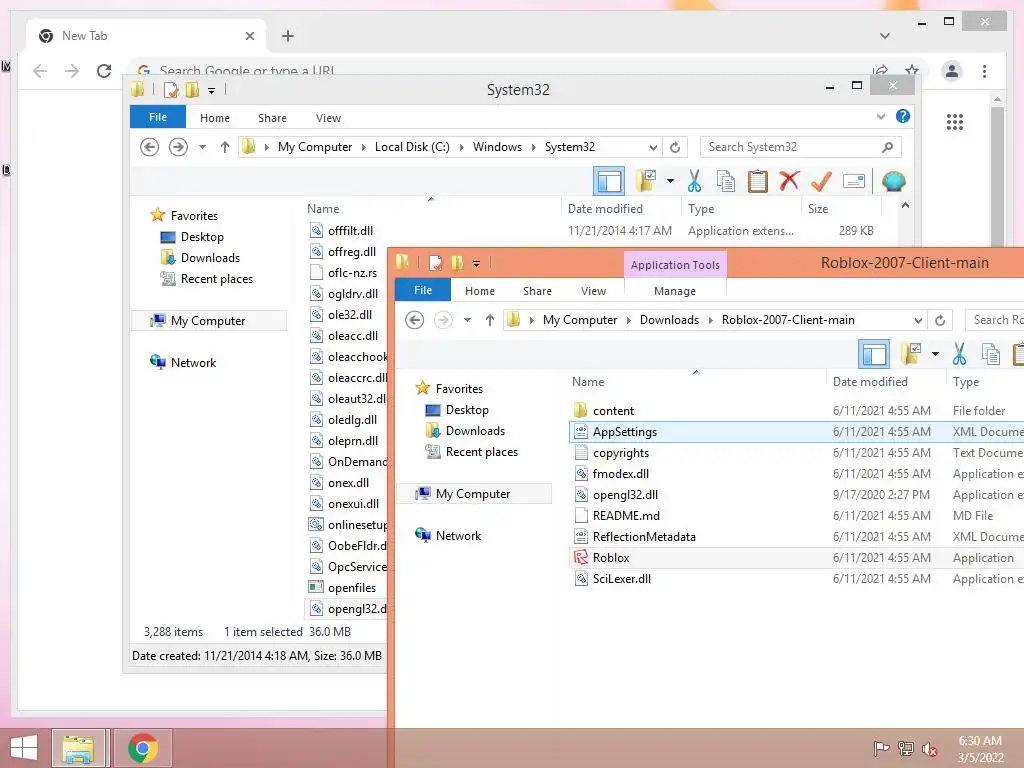Viewport: 1024px width, 768px height.
Task: Open the View tab in Roblox-2007-Client-main window
Action: point(594,291)
